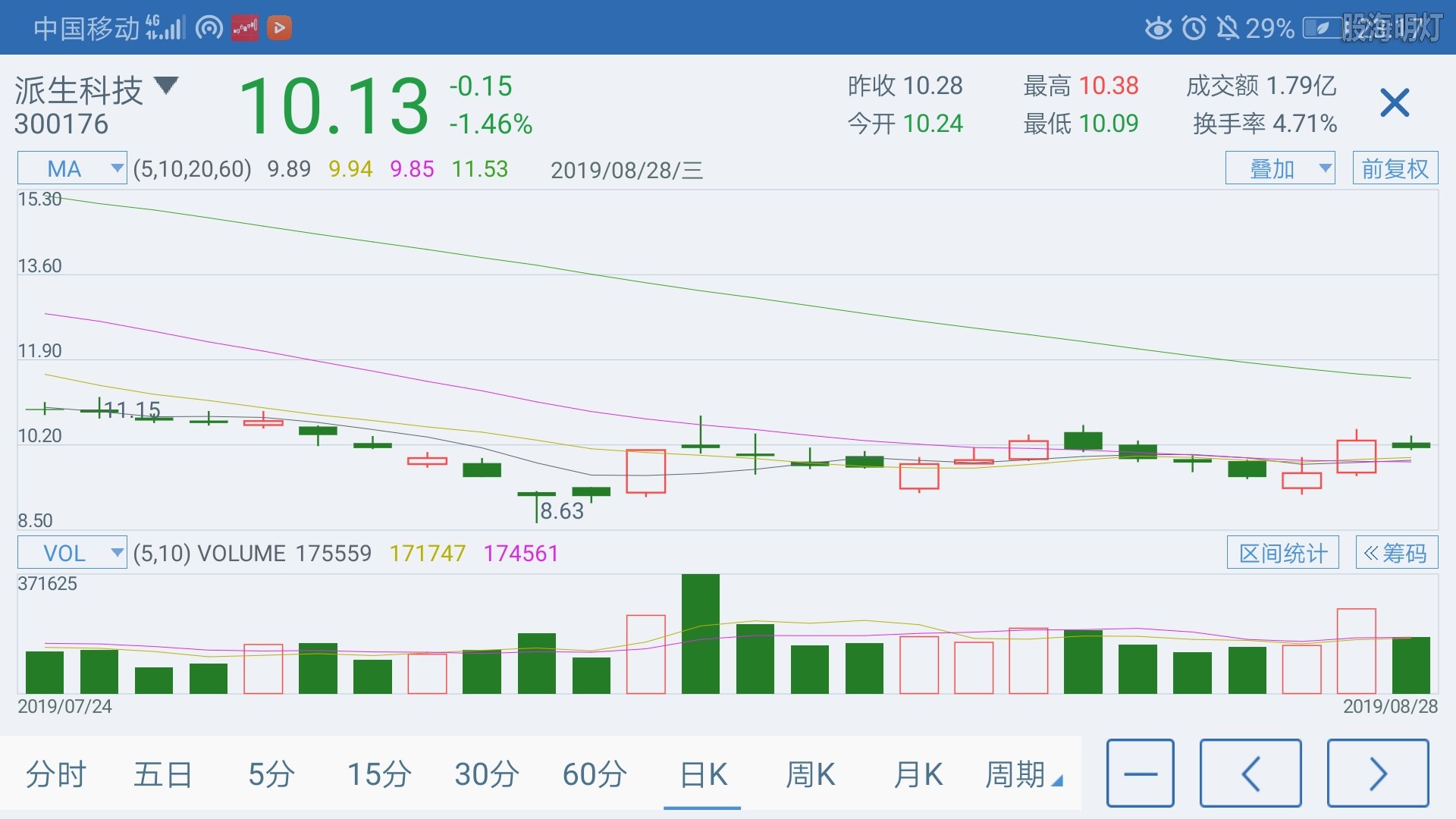Open the MA indicator dropdown
This screenshot has width=1456, height=819.
click(72, 168)
